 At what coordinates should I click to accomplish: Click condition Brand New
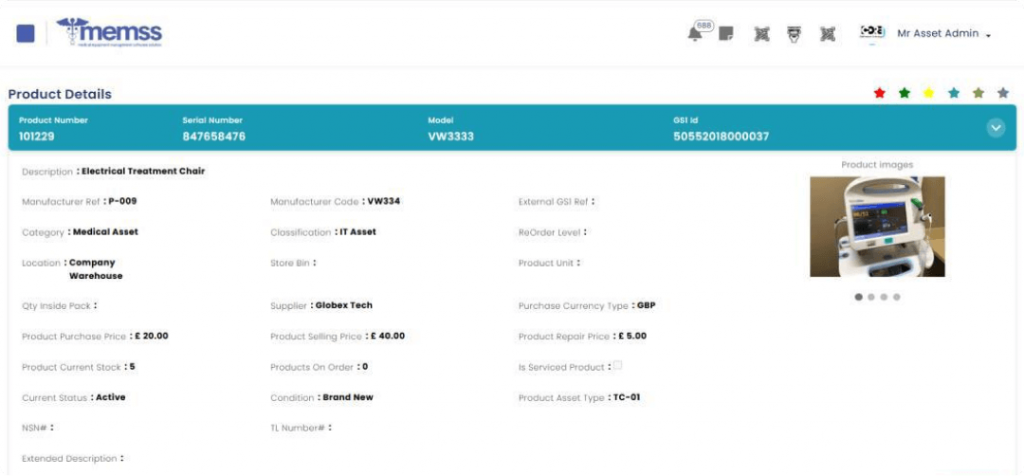tap(348, 397)
